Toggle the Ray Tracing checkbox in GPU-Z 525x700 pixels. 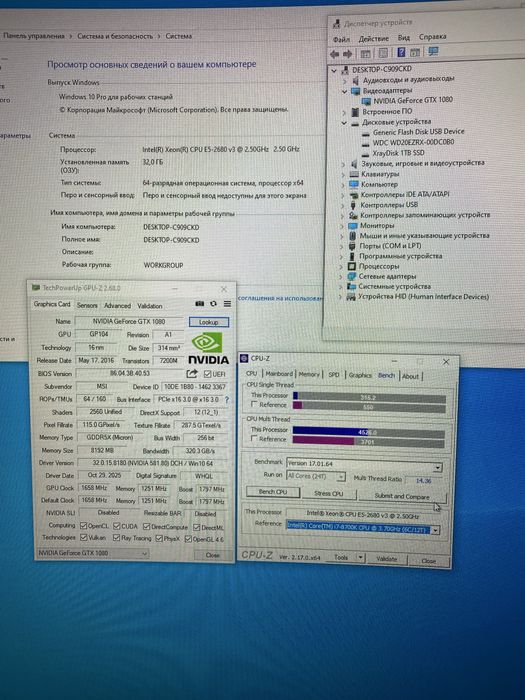pyautogui.click(x=117, y=538)
